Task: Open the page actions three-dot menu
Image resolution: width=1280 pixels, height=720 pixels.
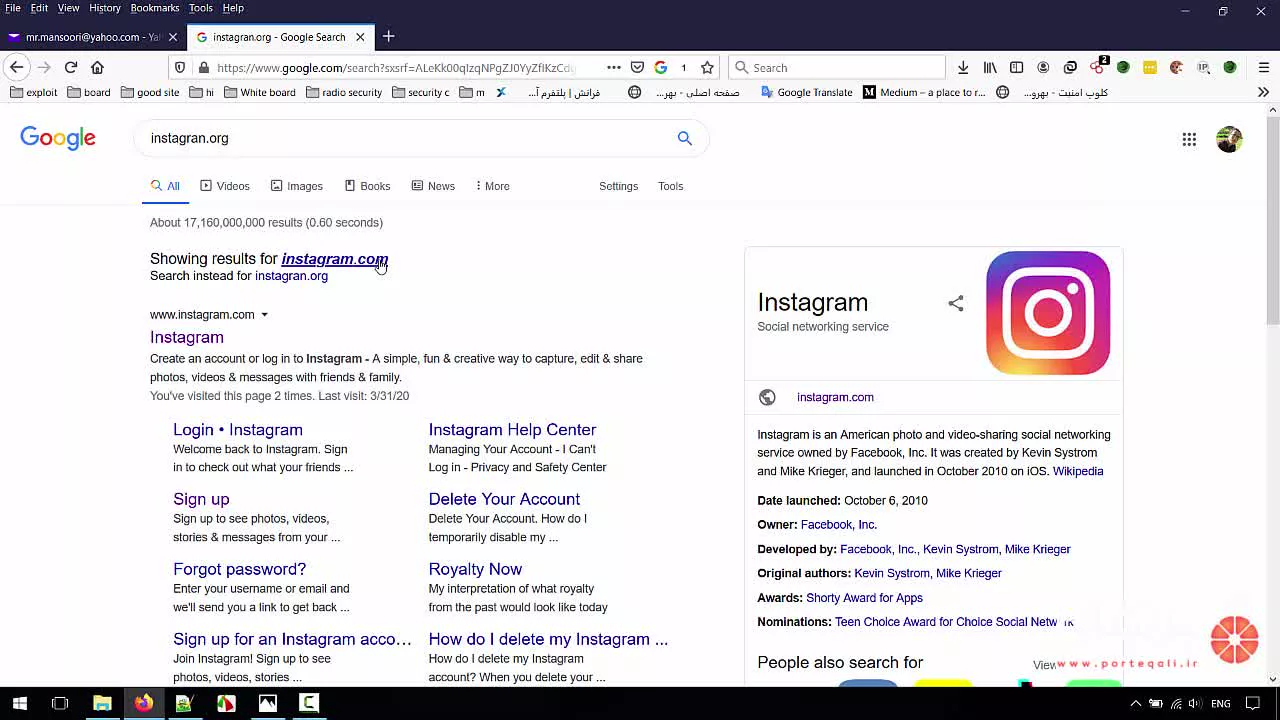Action: [x=614, y=67]
